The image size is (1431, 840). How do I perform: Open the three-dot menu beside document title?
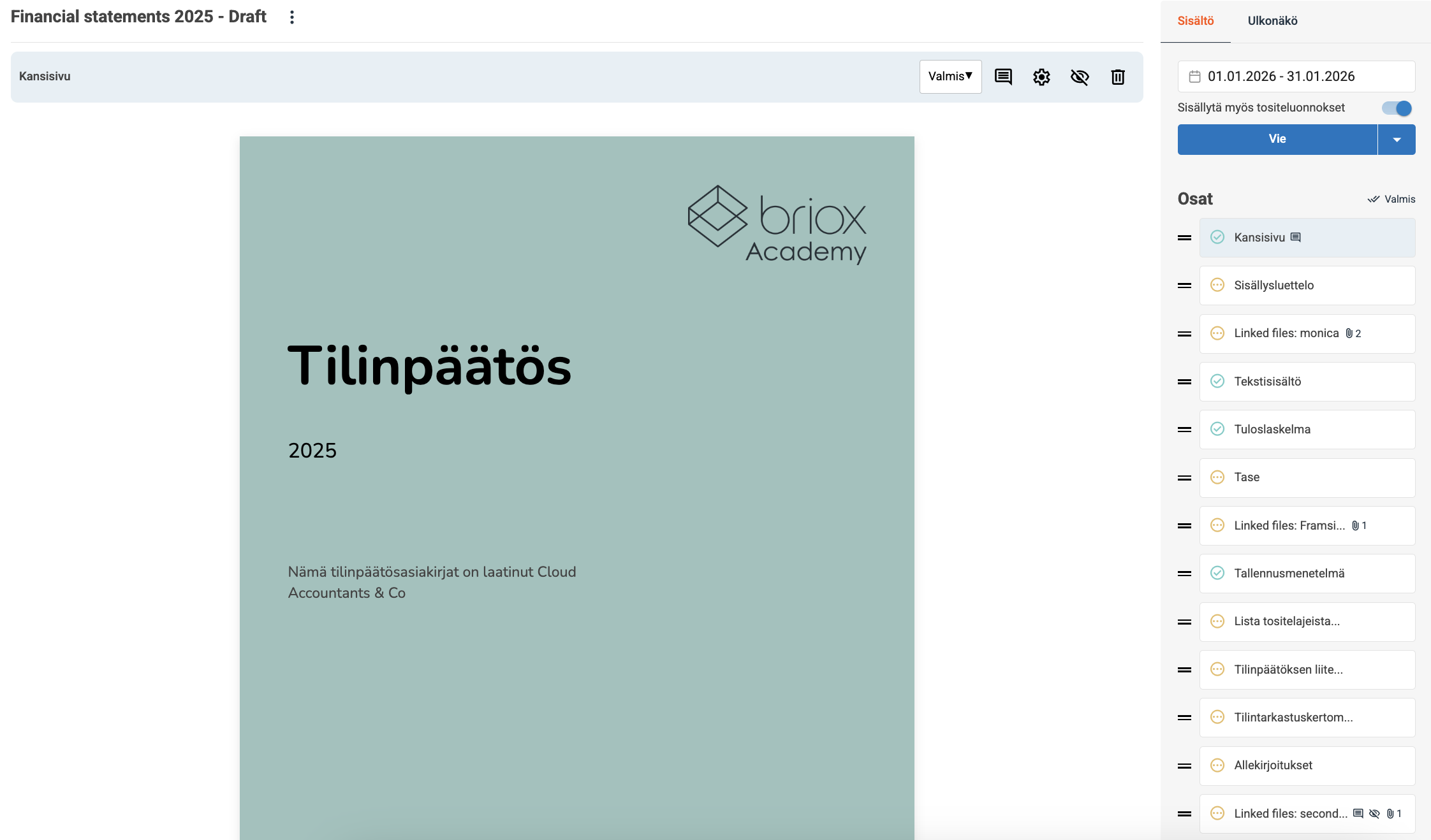pos(292,17)
